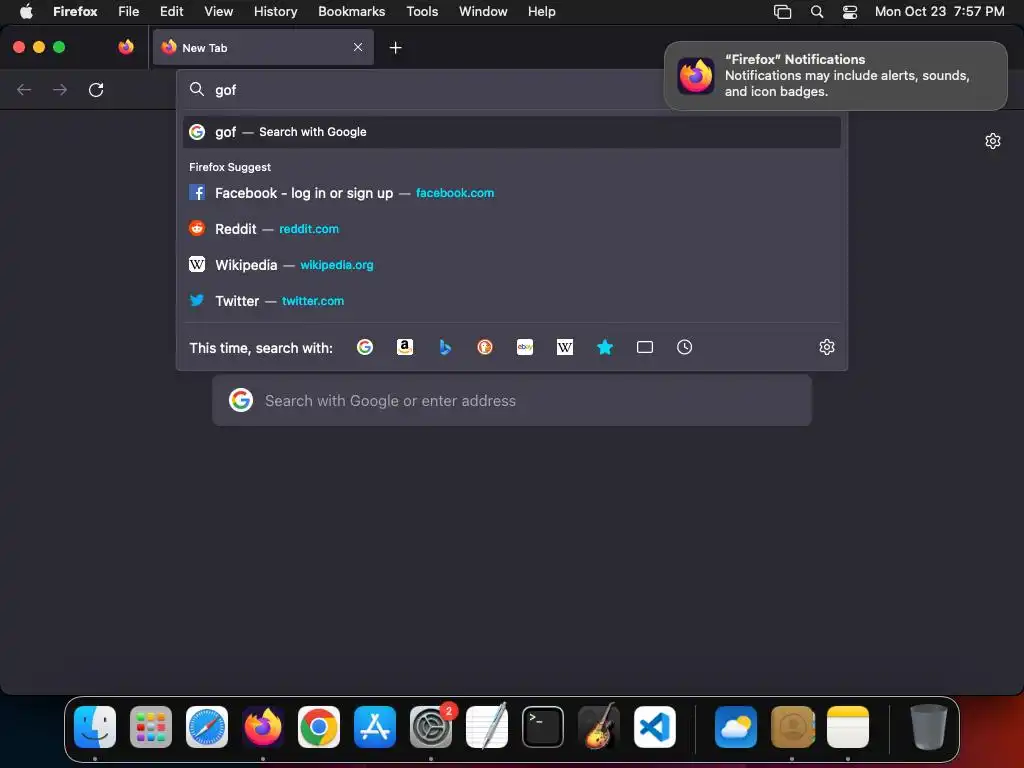Search this time with Google icon
The width and height of the screenshot is (1024, 768).
tap(365, 347)
